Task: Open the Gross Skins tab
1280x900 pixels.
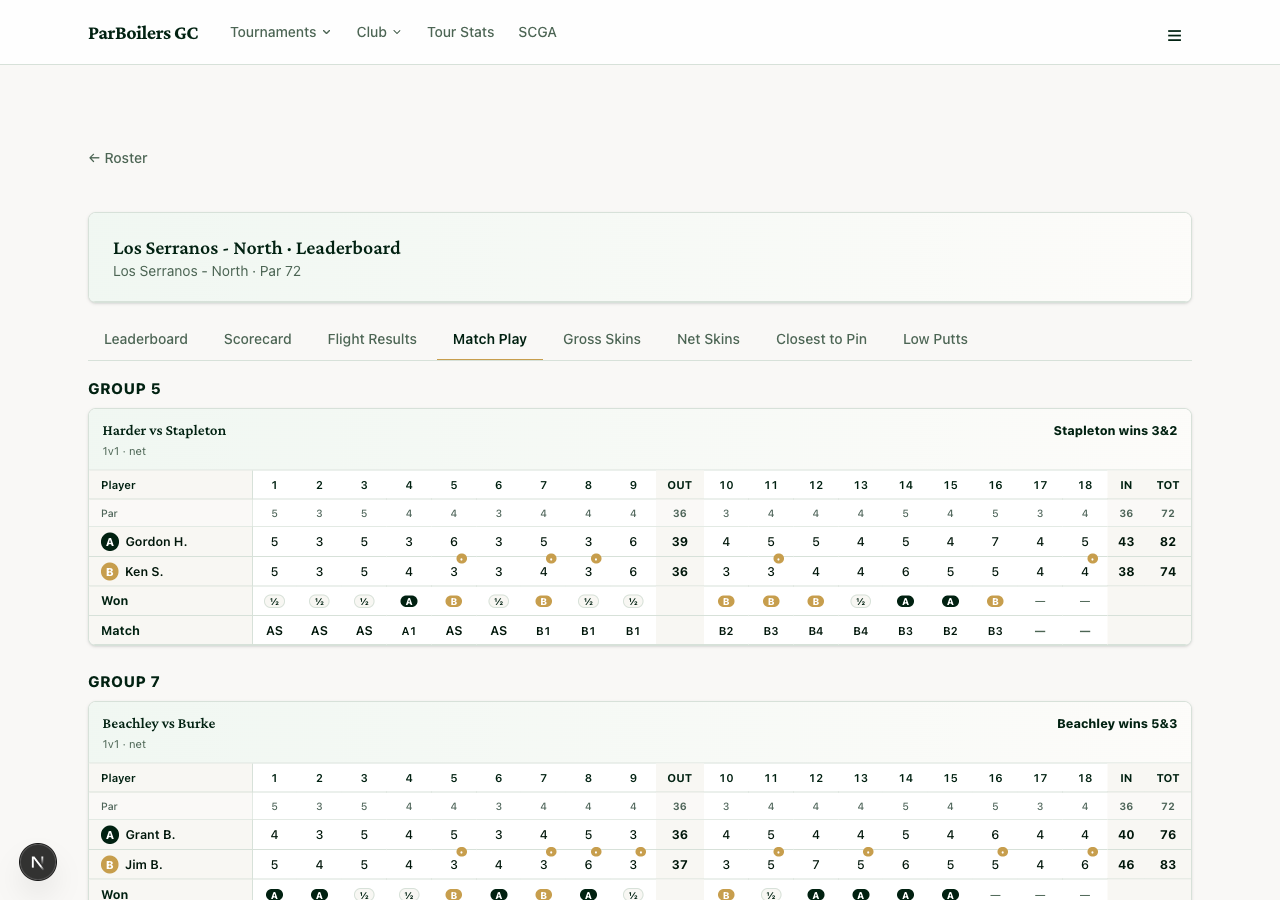Action: (x=602, y=339)
